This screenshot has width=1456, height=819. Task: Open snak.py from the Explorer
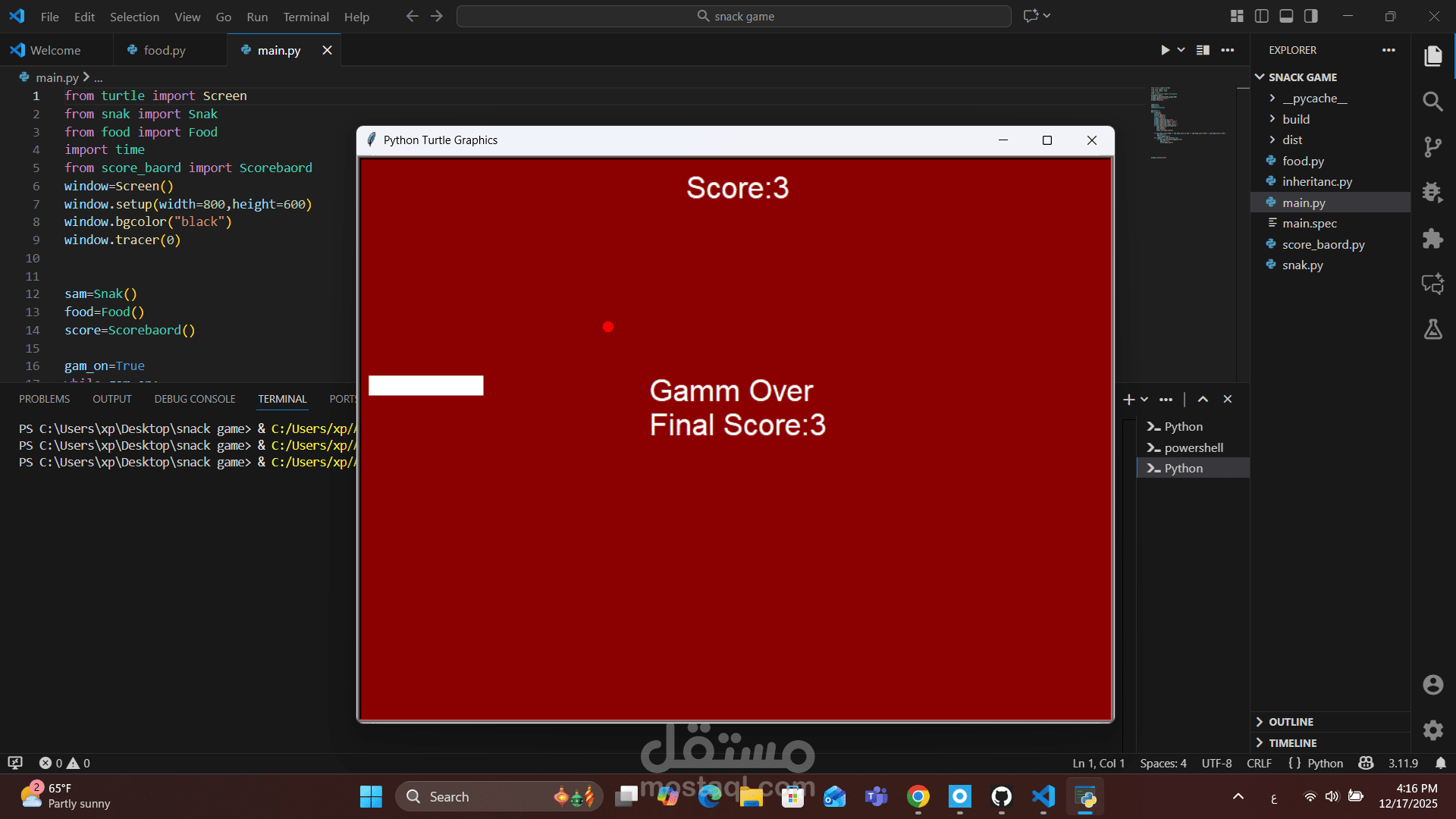1302,265
